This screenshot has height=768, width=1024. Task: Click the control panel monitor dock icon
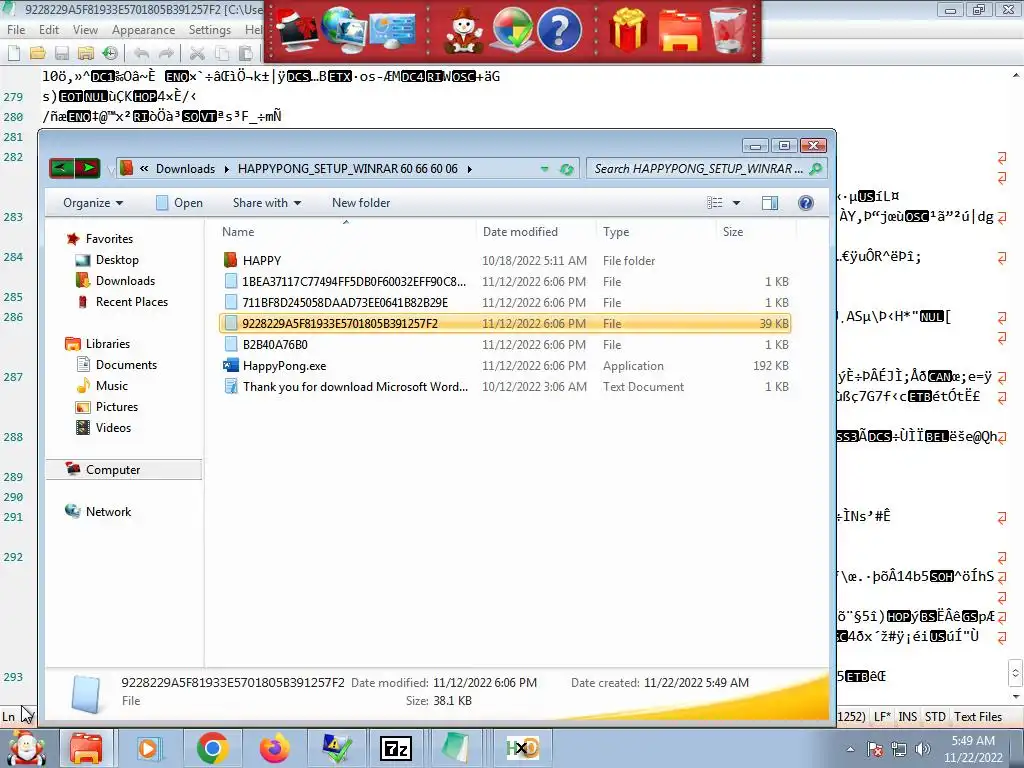tap(392, 29)
